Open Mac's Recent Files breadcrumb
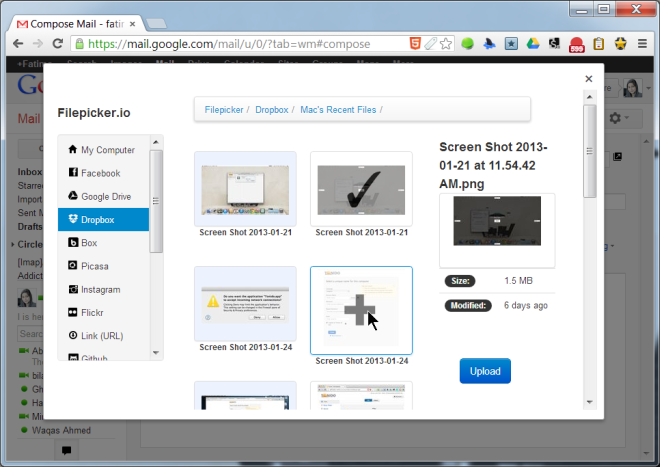The height and width of the screenshot is (467, 660). pos(338,110)
